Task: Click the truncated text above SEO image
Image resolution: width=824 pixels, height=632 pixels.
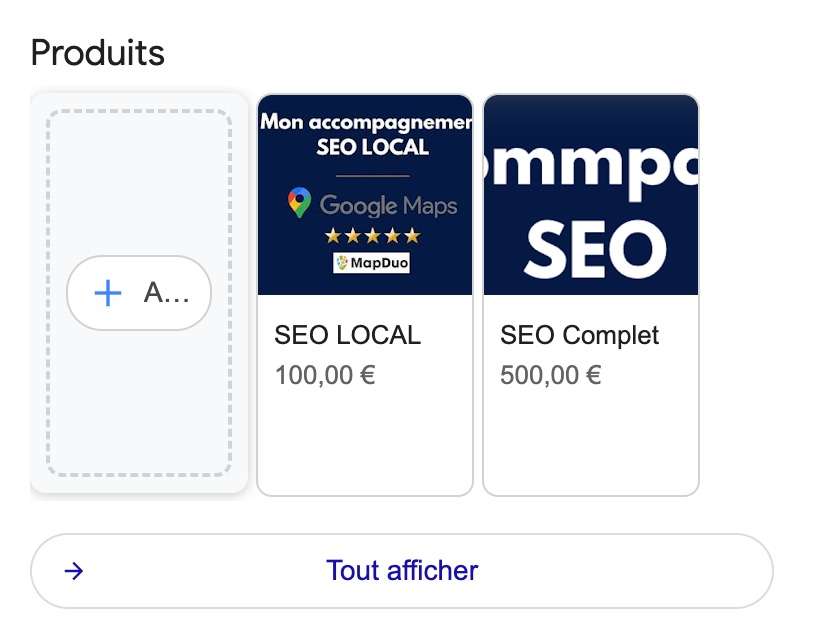Action: point(591,170)
